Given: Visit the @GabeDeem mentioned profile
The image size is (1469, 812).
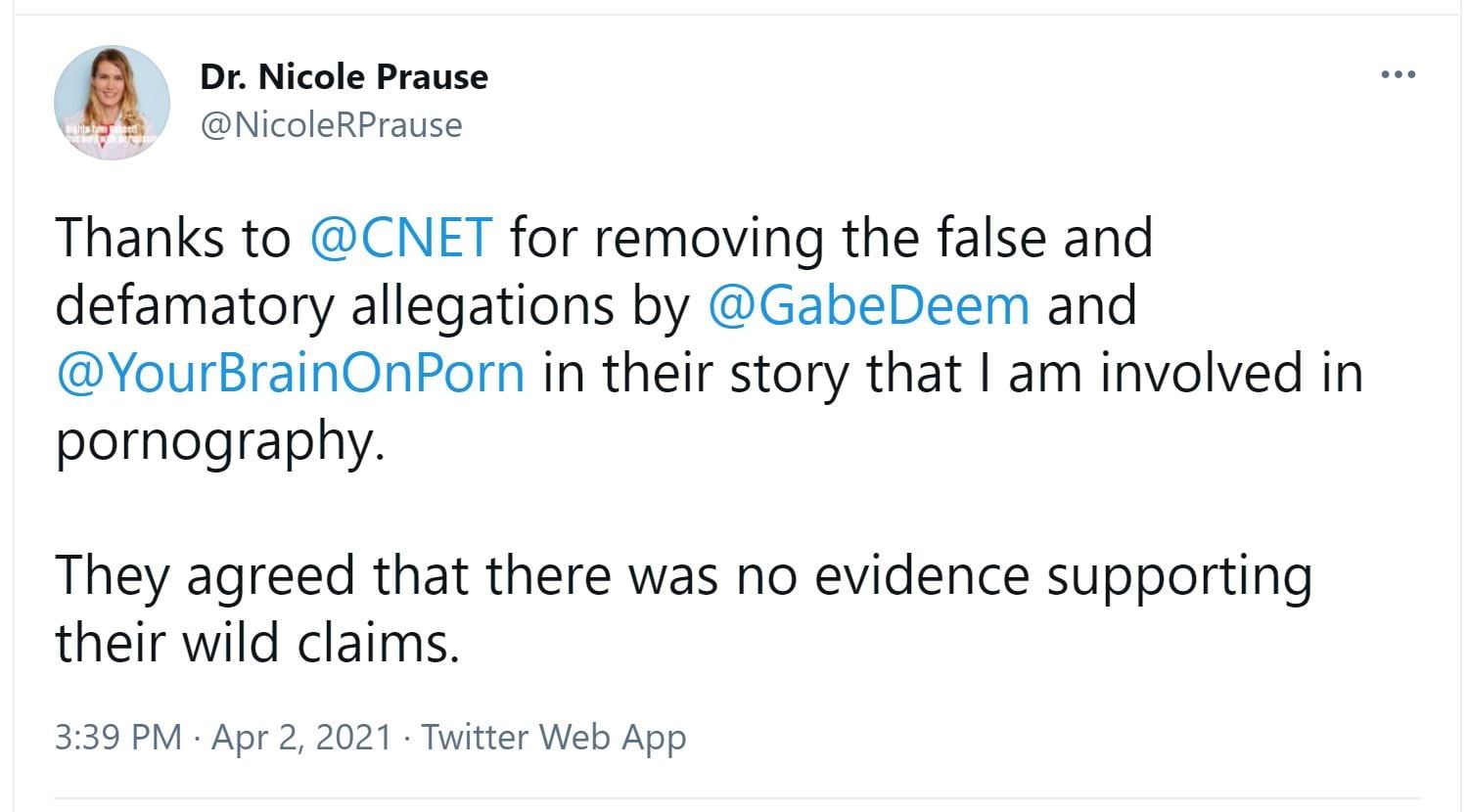Looking at the screenshot, I should pos(867,305).
